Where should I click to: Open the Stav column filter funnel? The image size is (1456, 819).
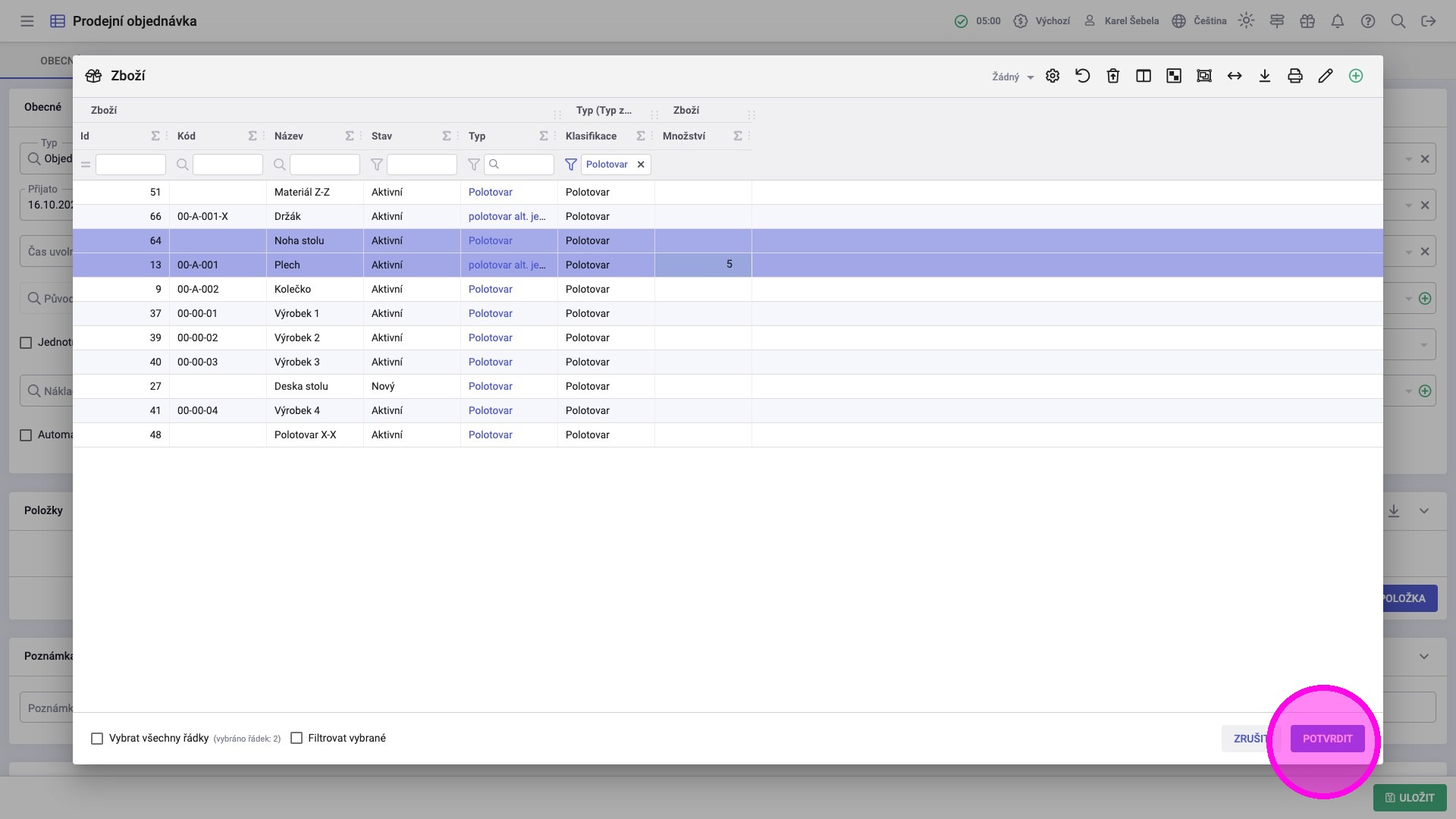pyautogui.click(x=377, y=165)
